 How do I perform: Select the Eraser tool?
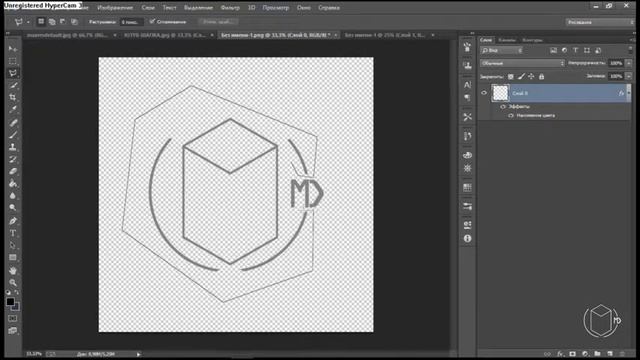(13, 171)
